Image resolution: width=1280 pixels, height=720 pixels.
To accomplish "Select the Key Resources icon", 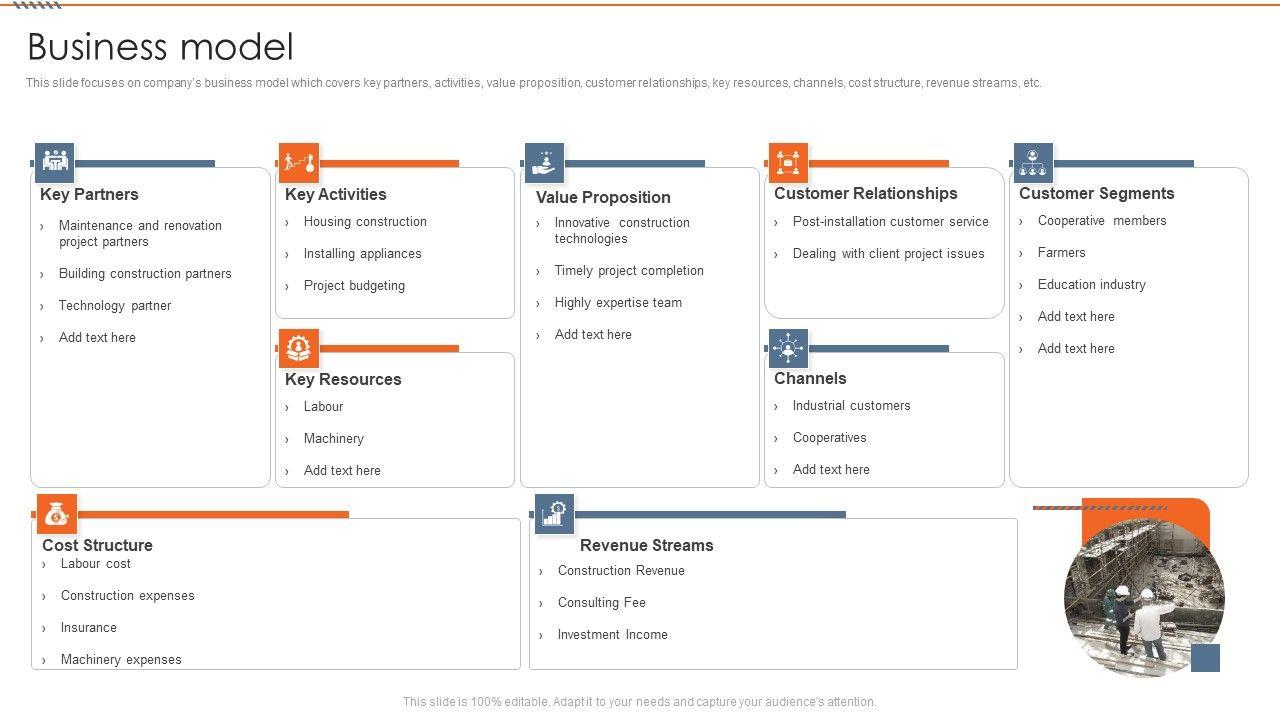I will (298, 348).
